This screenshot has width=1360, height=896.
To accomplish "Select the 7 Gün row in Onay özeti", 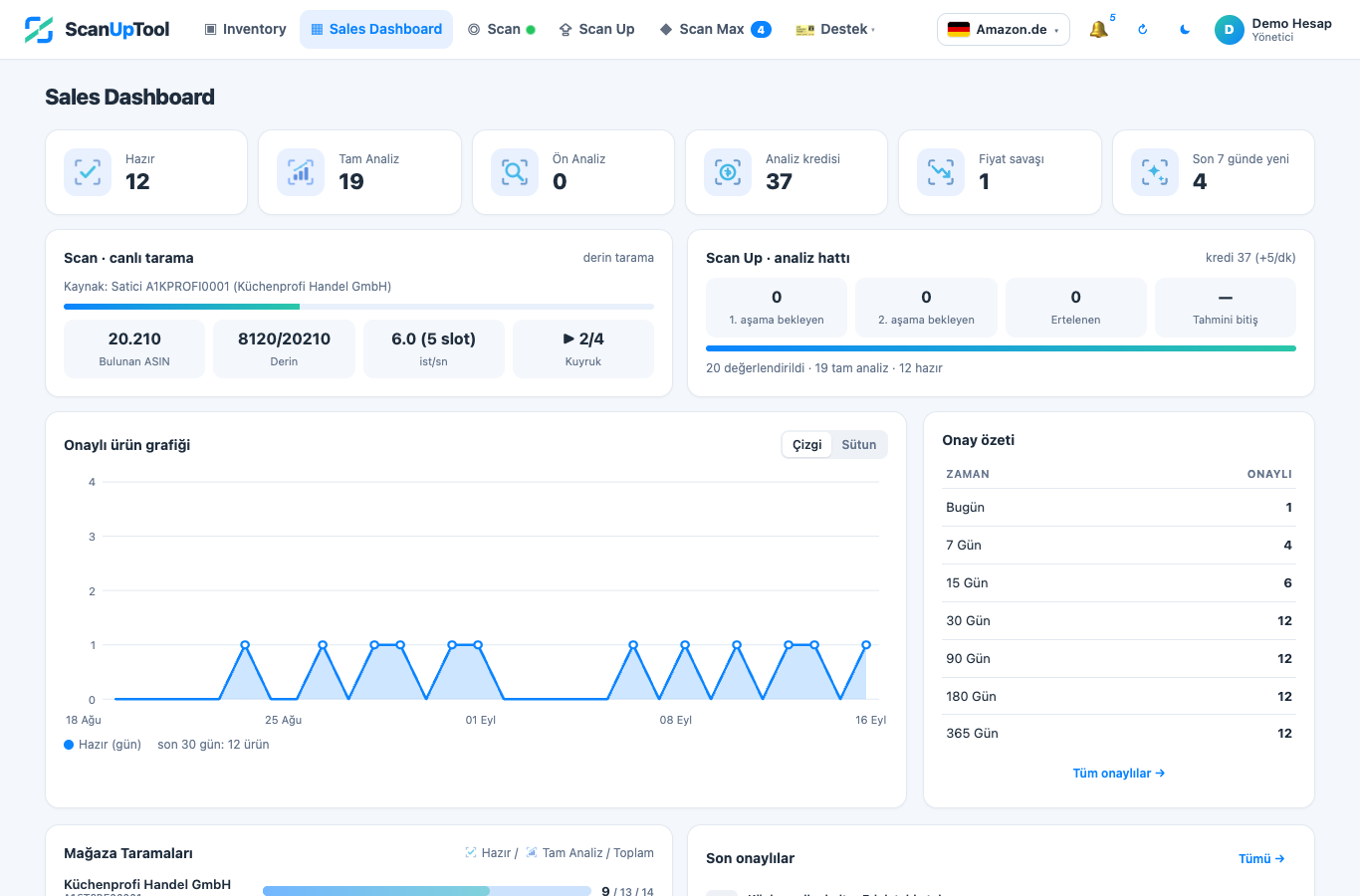I will click(x=1119, y=546).
